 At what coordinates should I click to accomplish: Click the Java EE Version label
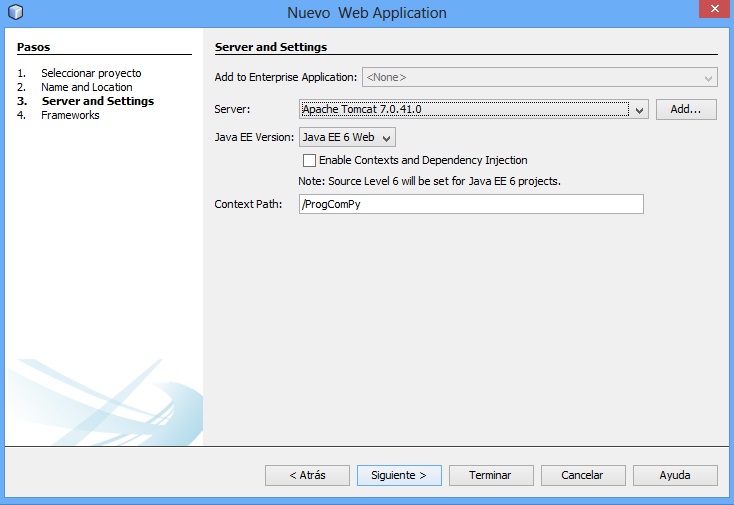pos(254,137)
